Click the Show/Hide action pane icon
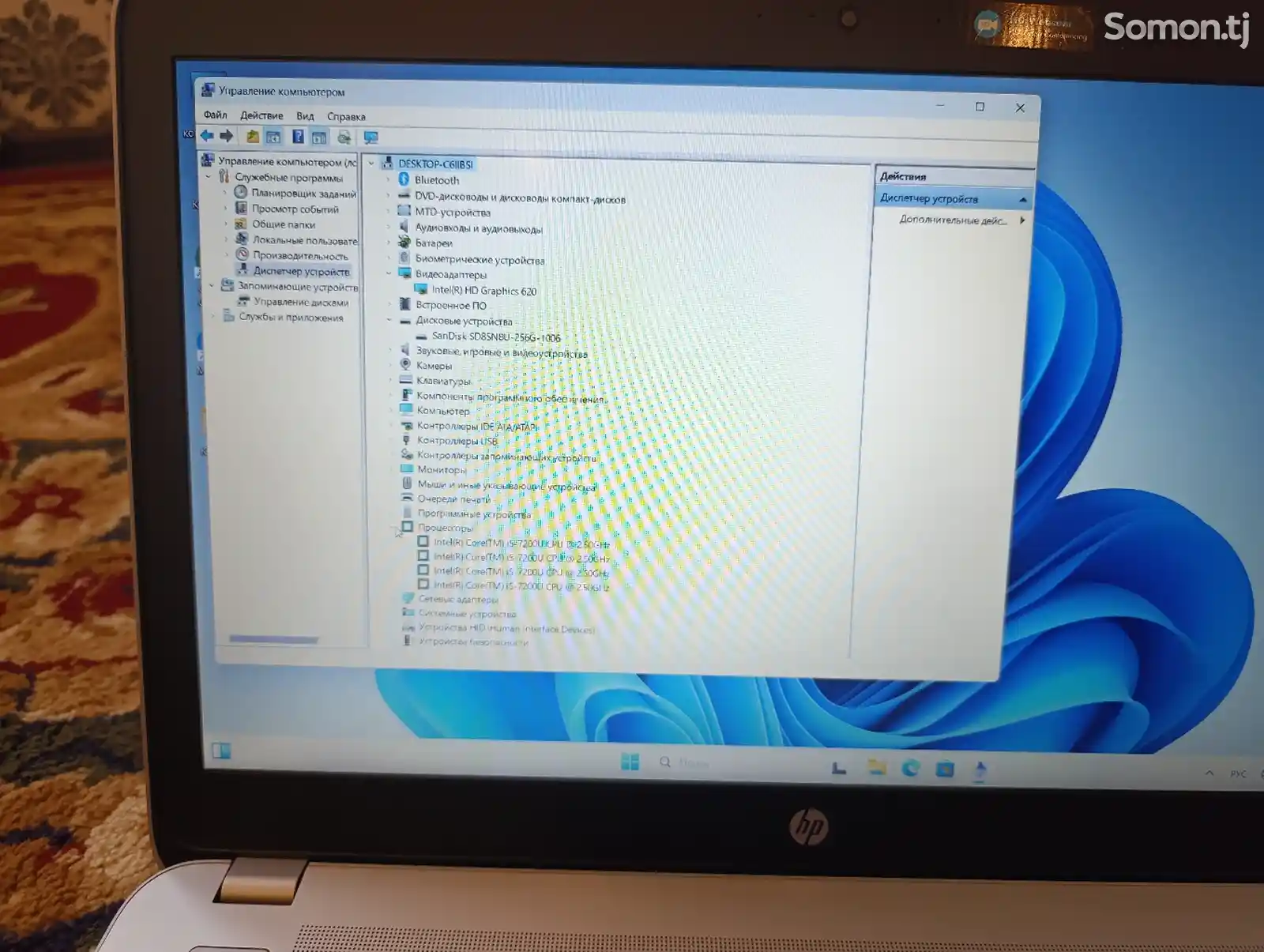This screenshot has width=1264, height=952. tap(319, 137)
